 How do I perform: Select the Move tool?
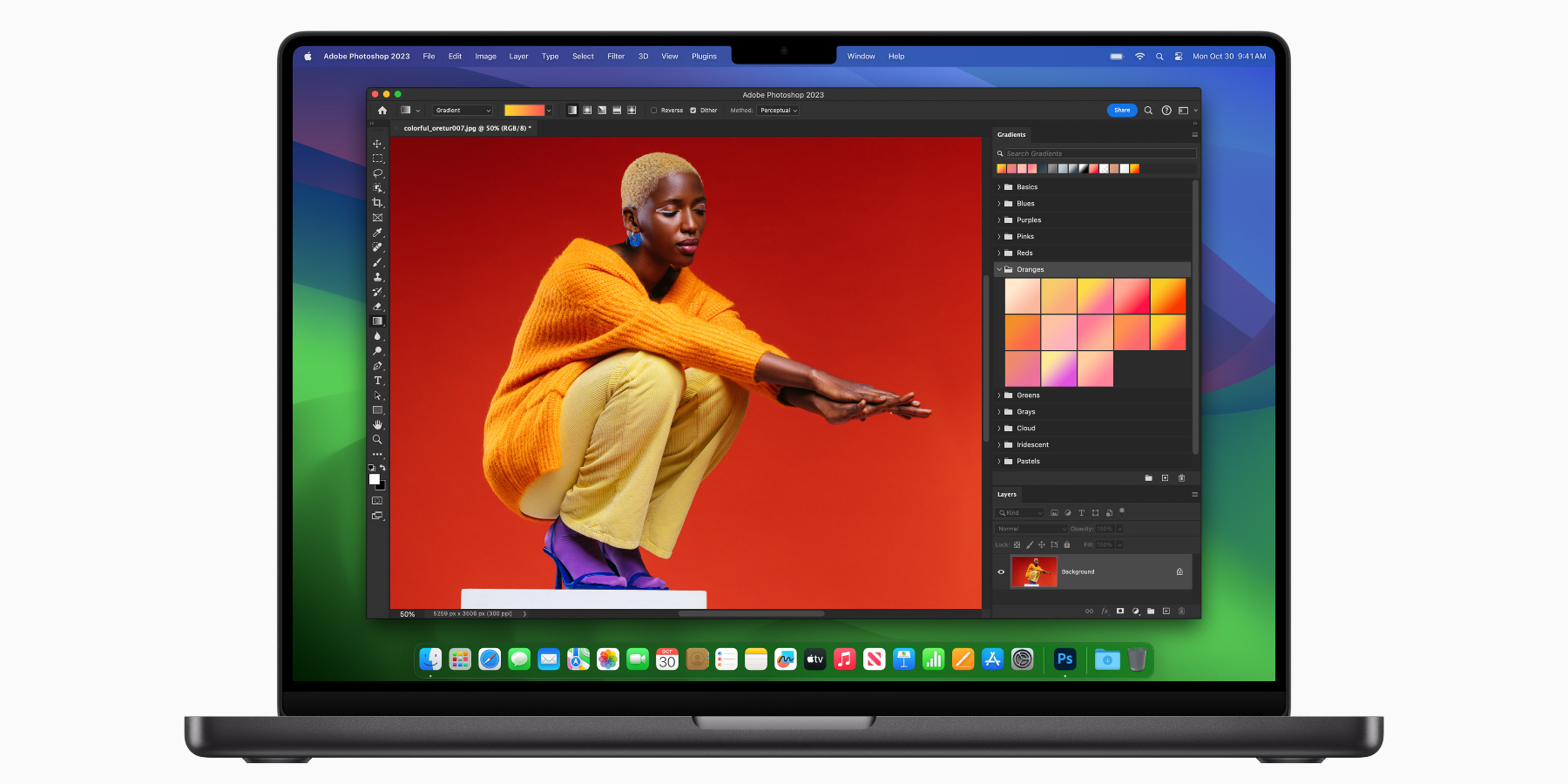(x=378, y=142)
